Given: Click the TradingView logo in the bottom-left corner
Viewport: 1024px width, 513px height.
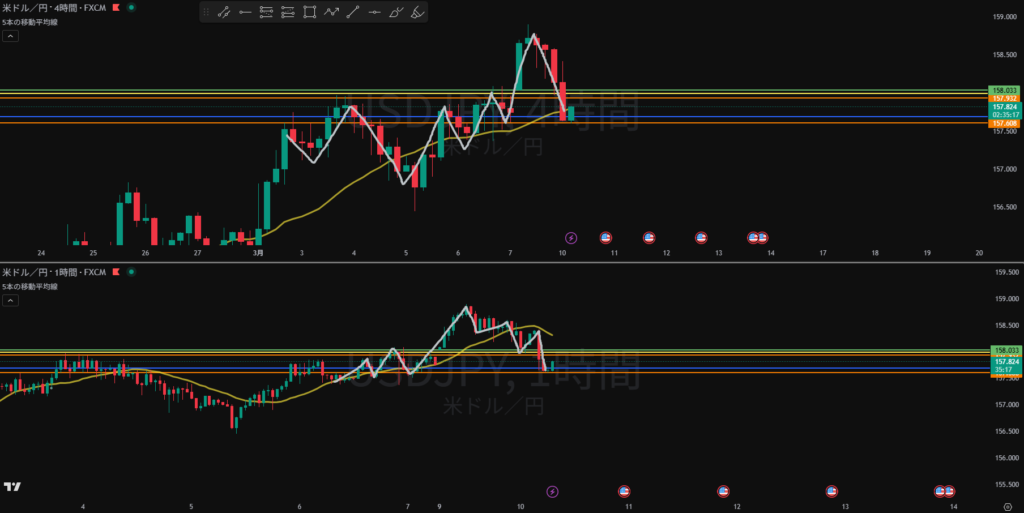Looking at the screenshot, I should 13,487.
